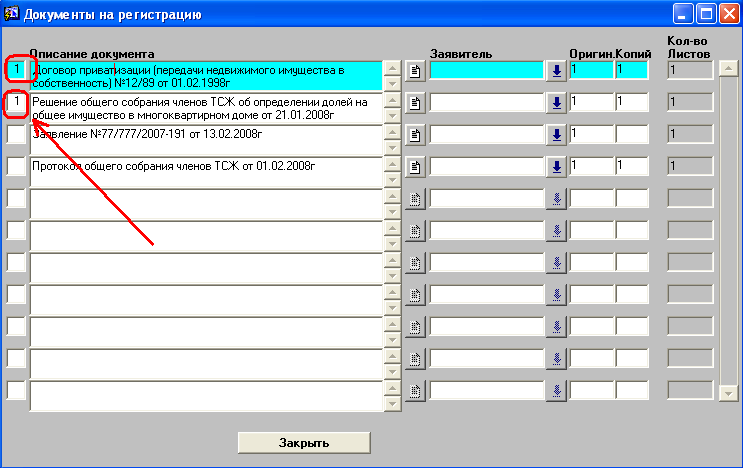Click the Закрыть button
Screen dimensions: 743x468
click(x=304, y=443)
